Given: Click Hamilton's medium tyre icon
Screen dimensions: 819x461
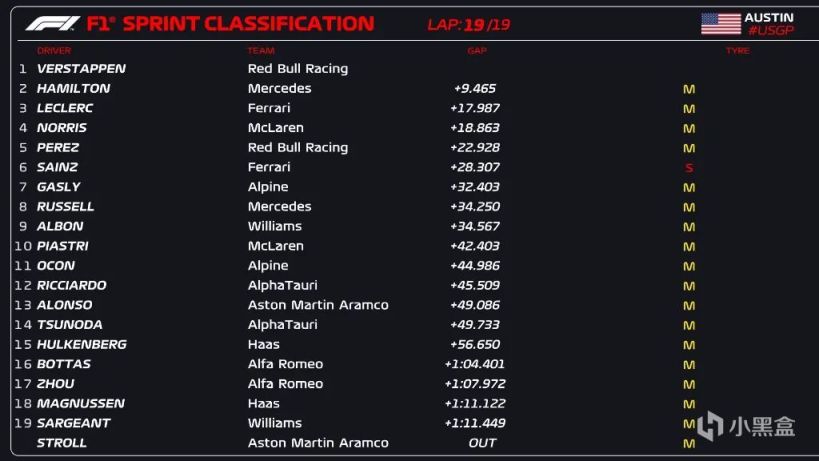Looking at the screenshot, I should pyautogui.click(x=689, y=89).
